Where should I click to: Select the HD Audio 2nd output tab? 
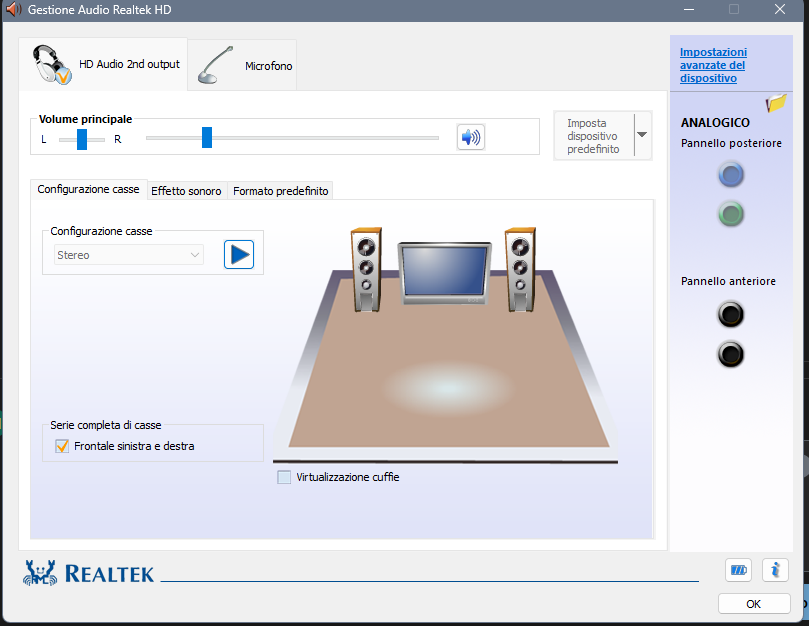pos(103,65)
